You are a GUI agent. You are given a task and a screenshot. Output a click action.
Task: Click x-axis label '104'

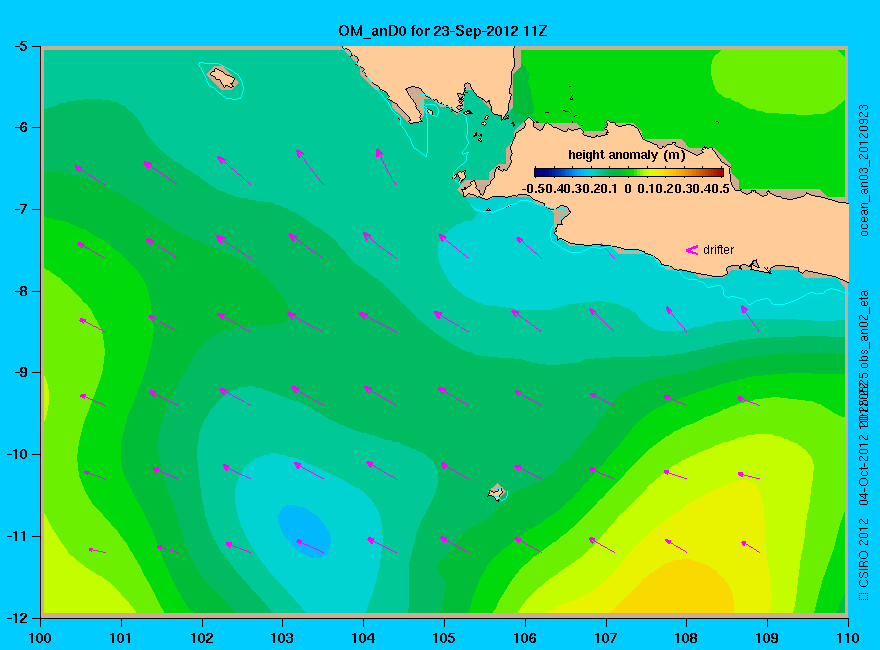[363, 638]
